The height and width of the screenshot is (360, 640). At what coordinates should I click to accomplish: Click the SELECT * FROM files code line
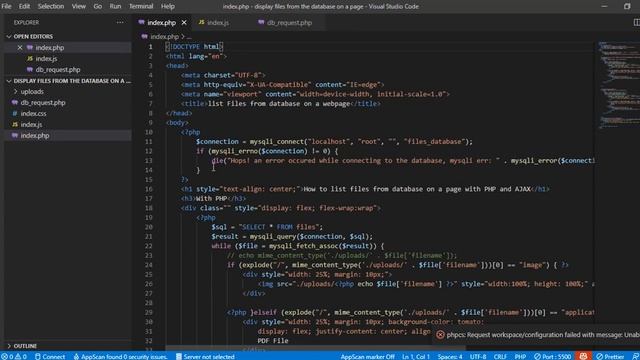[267, 227]
